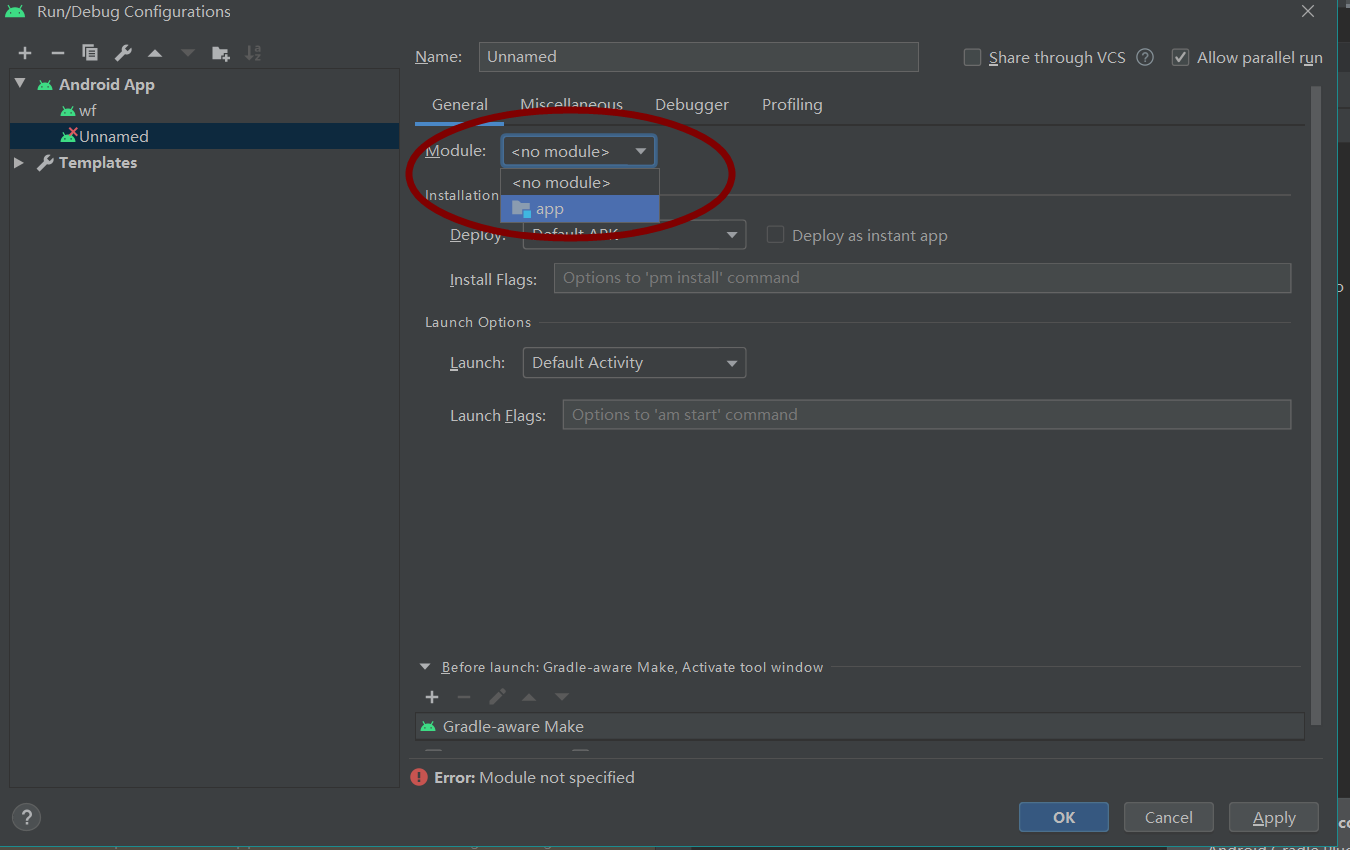The width and height of the screenshot is (1350, 850).
Task: Edit the selected Before launch task
Action: (497, 697)
